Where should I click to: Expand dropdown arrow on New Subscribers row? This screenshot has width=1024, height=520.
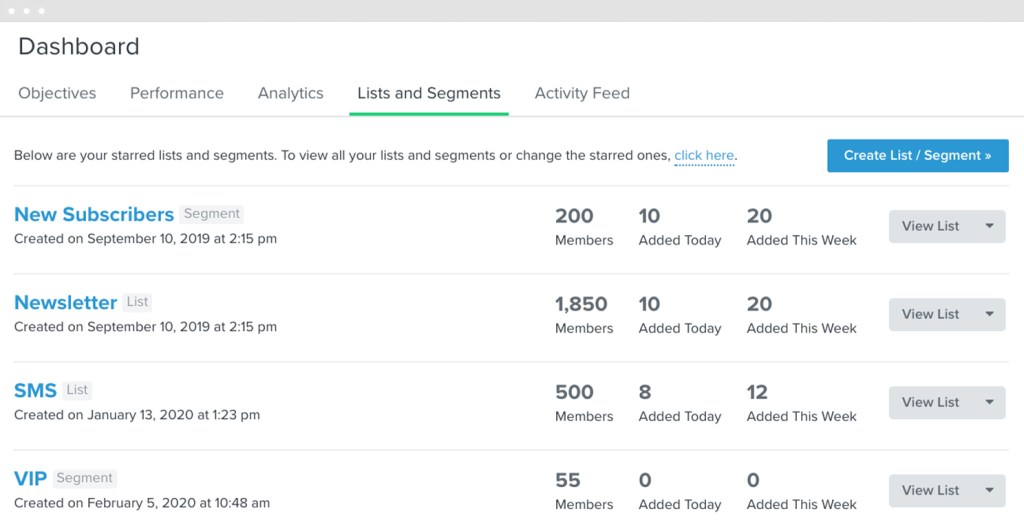pyautogui.click(x=989, y=226)
